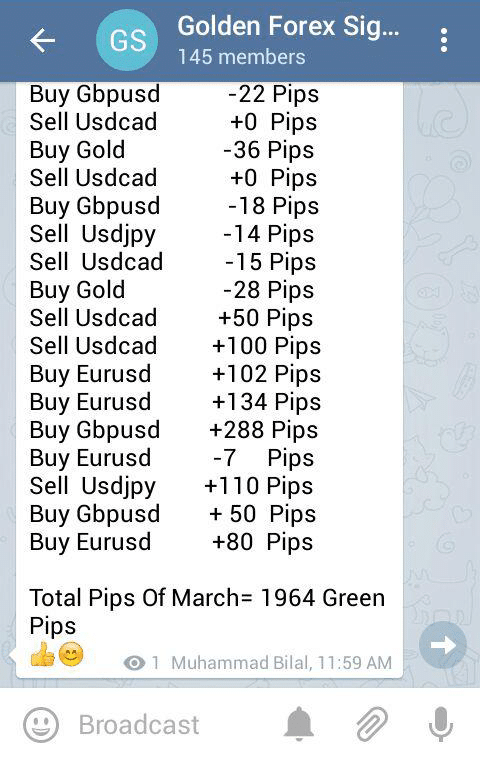Tap the Buy Gold -36 Pips line

(172, 150)
